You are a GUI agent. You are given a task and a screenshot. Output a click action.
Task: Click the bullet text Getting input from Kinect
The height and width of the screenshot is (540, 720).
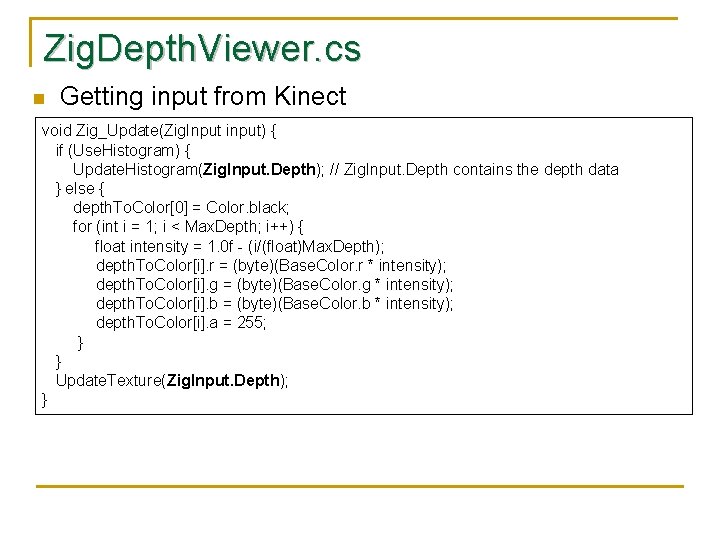point(203,96)
